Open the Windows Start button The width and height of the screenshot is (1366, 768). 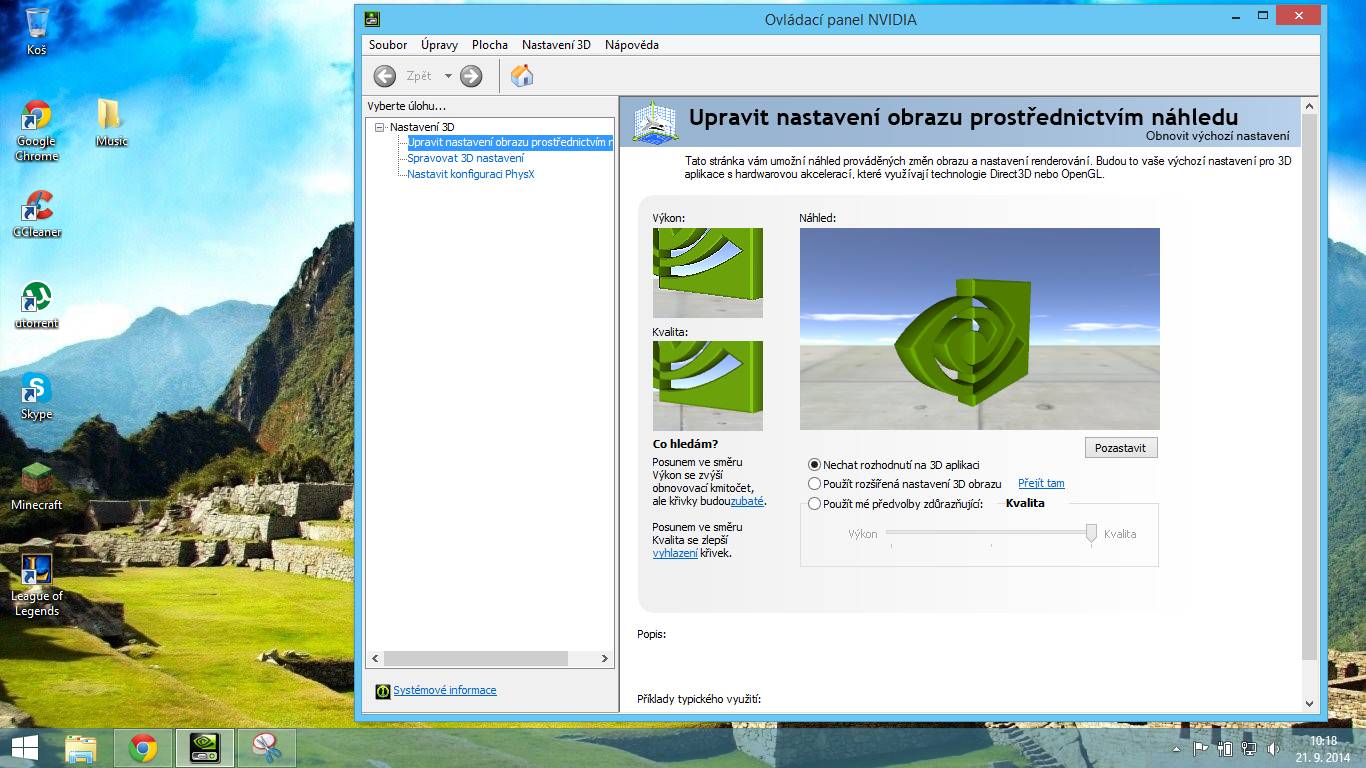(24, 748)
